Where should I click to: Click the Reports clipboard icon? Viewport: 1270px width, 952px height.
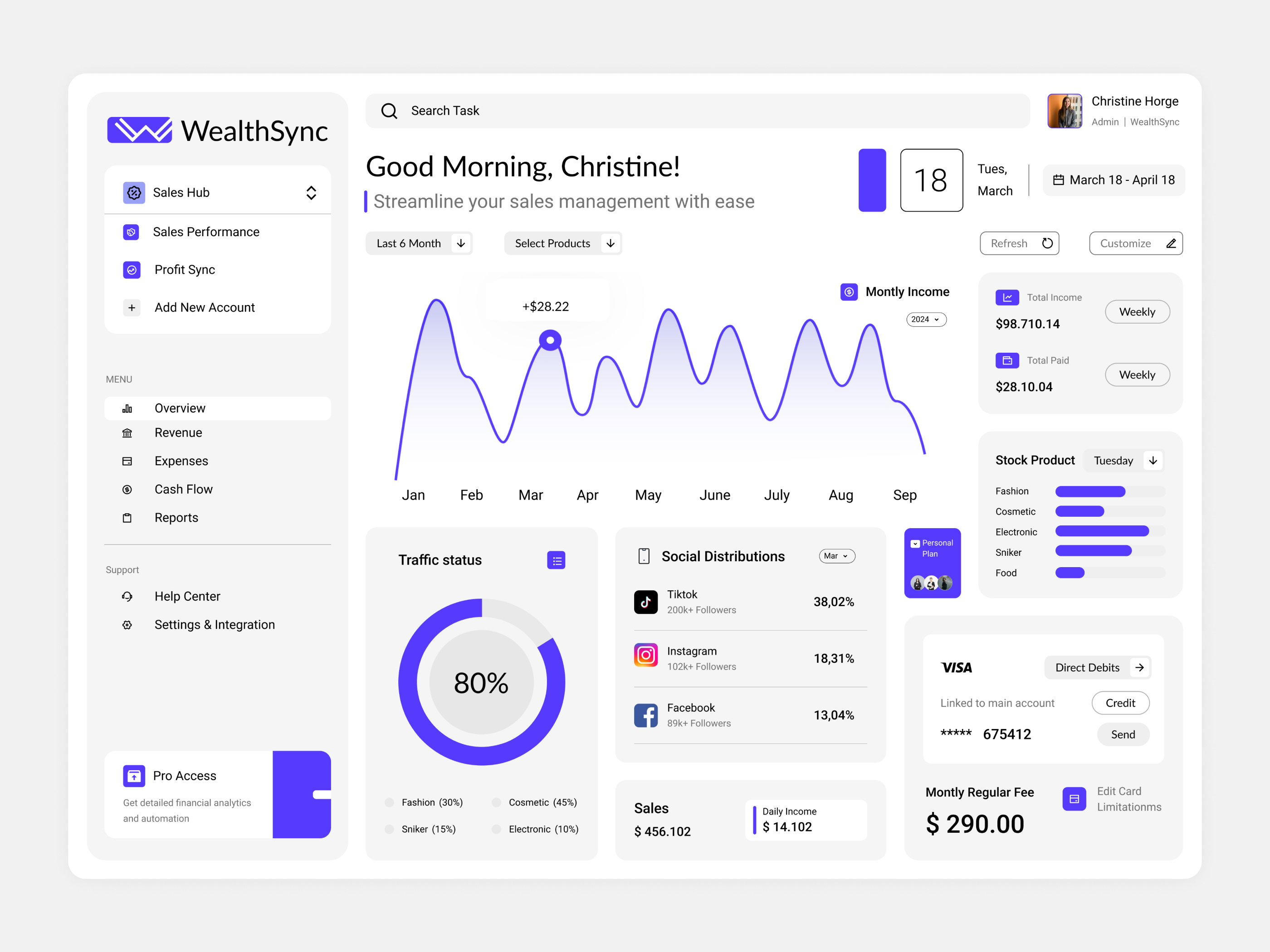coord(127,518)
